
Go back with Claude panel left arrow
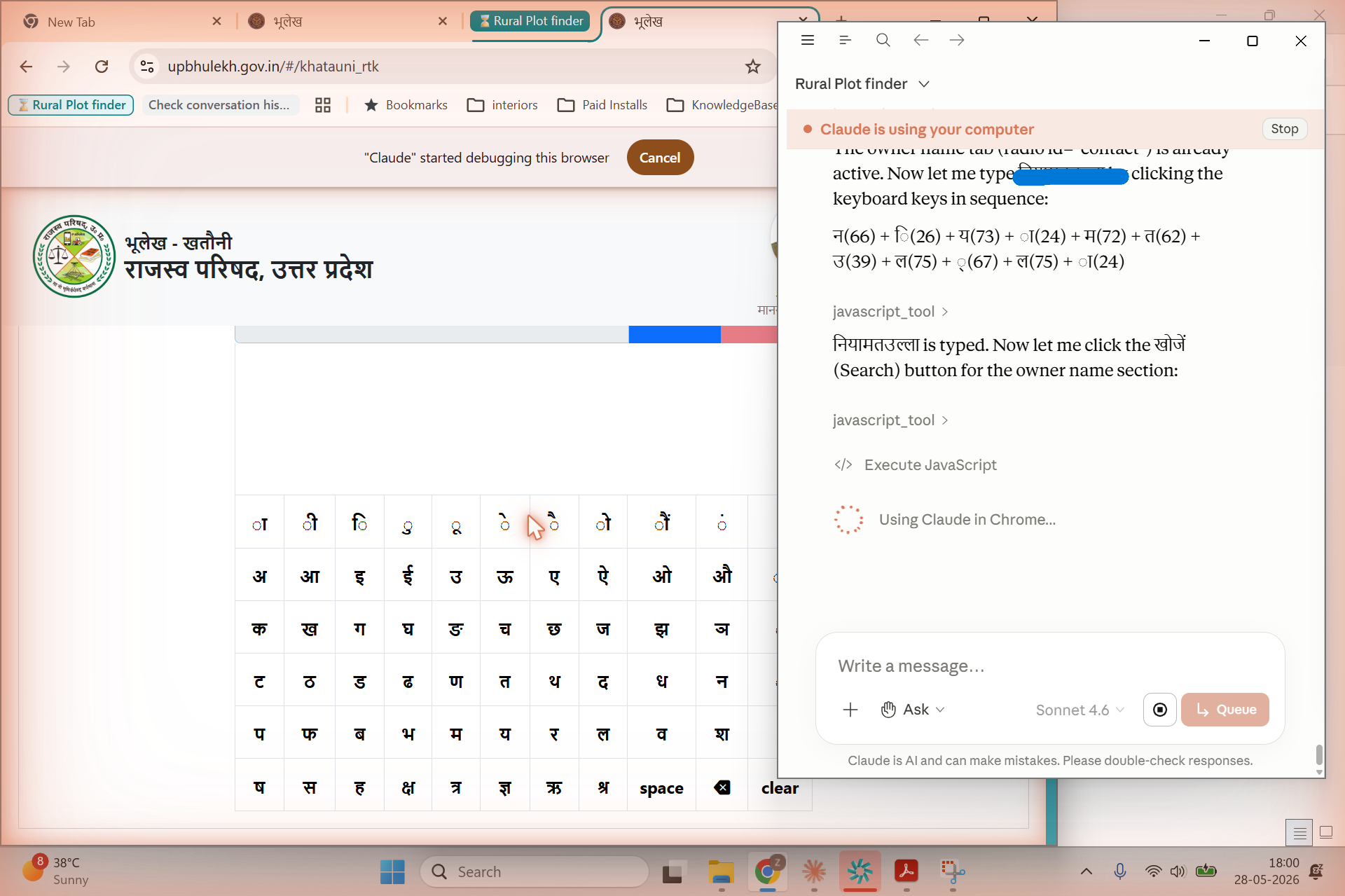pyautogui.click(x=920, y=41)
